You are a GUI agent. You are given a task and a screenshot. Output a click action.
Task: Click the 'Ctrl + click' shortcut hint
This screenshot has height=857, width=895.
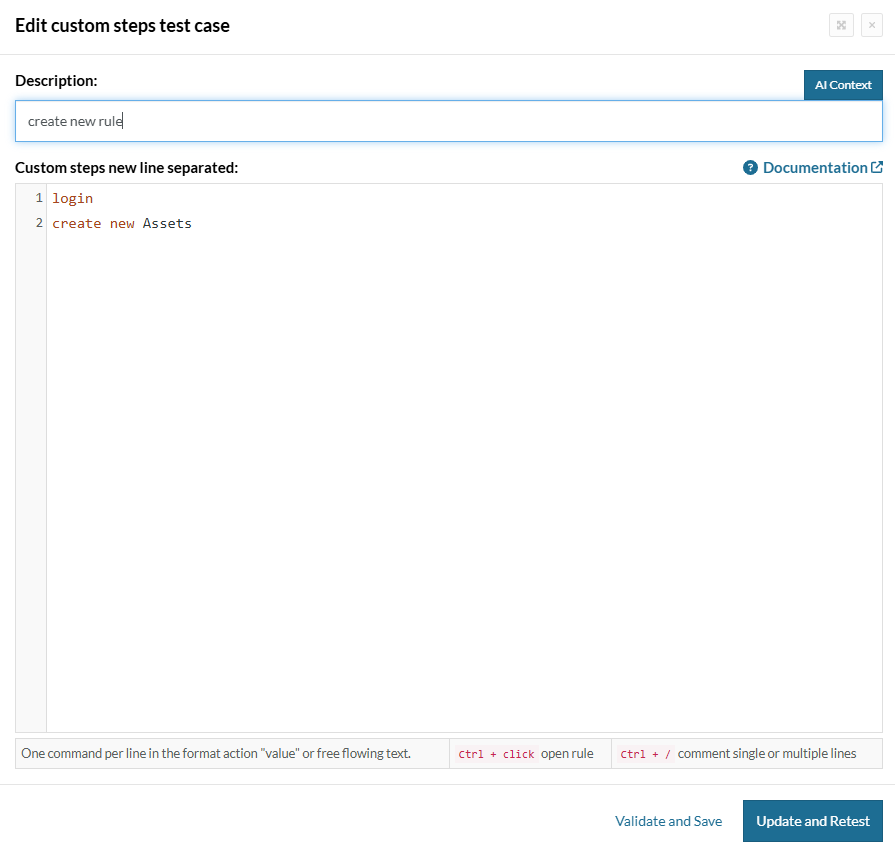496,754
